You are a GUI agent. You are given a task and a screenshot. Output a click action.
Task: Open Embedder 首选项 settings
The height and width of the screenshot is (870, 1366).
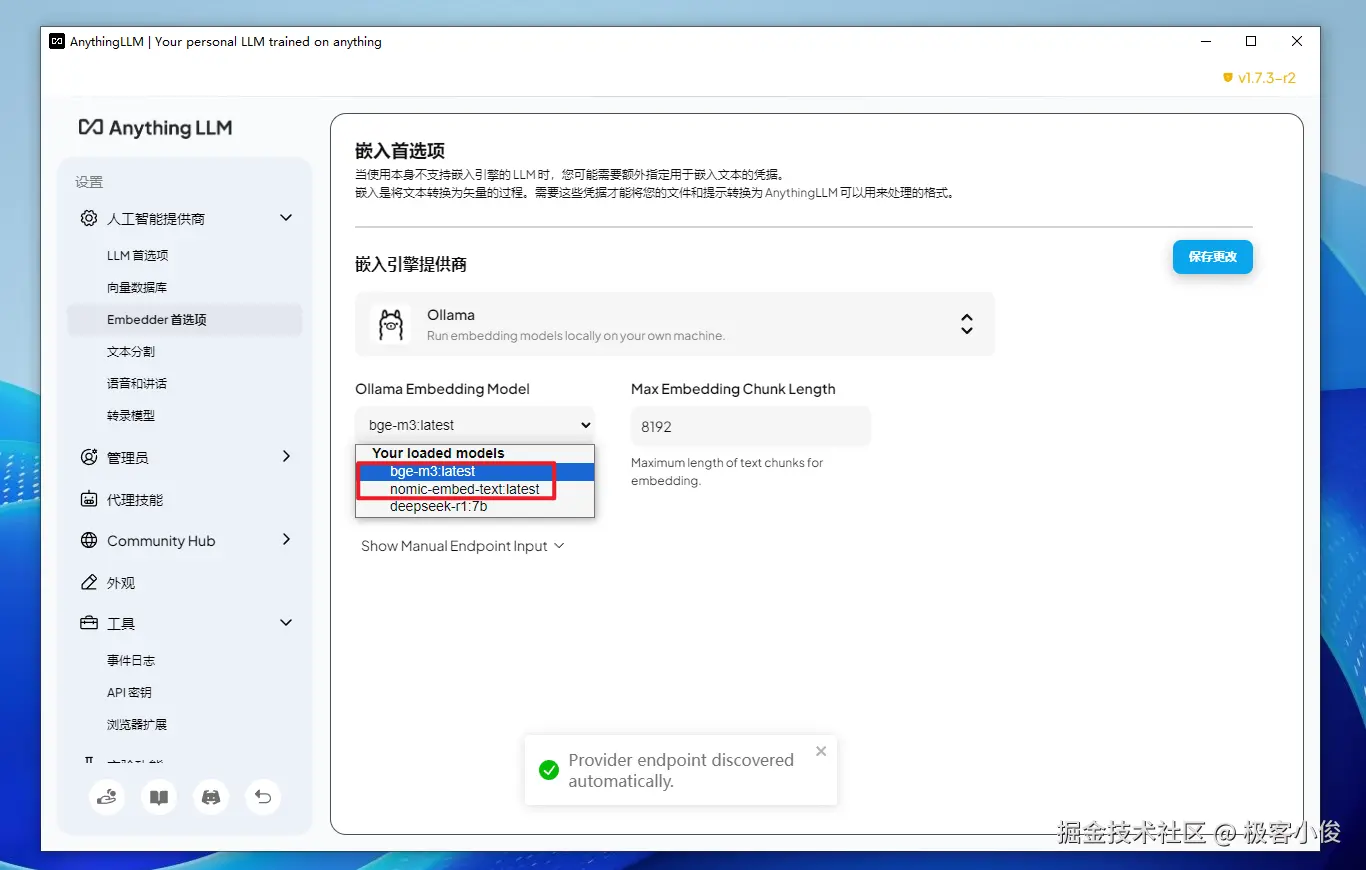click(184, 319)
